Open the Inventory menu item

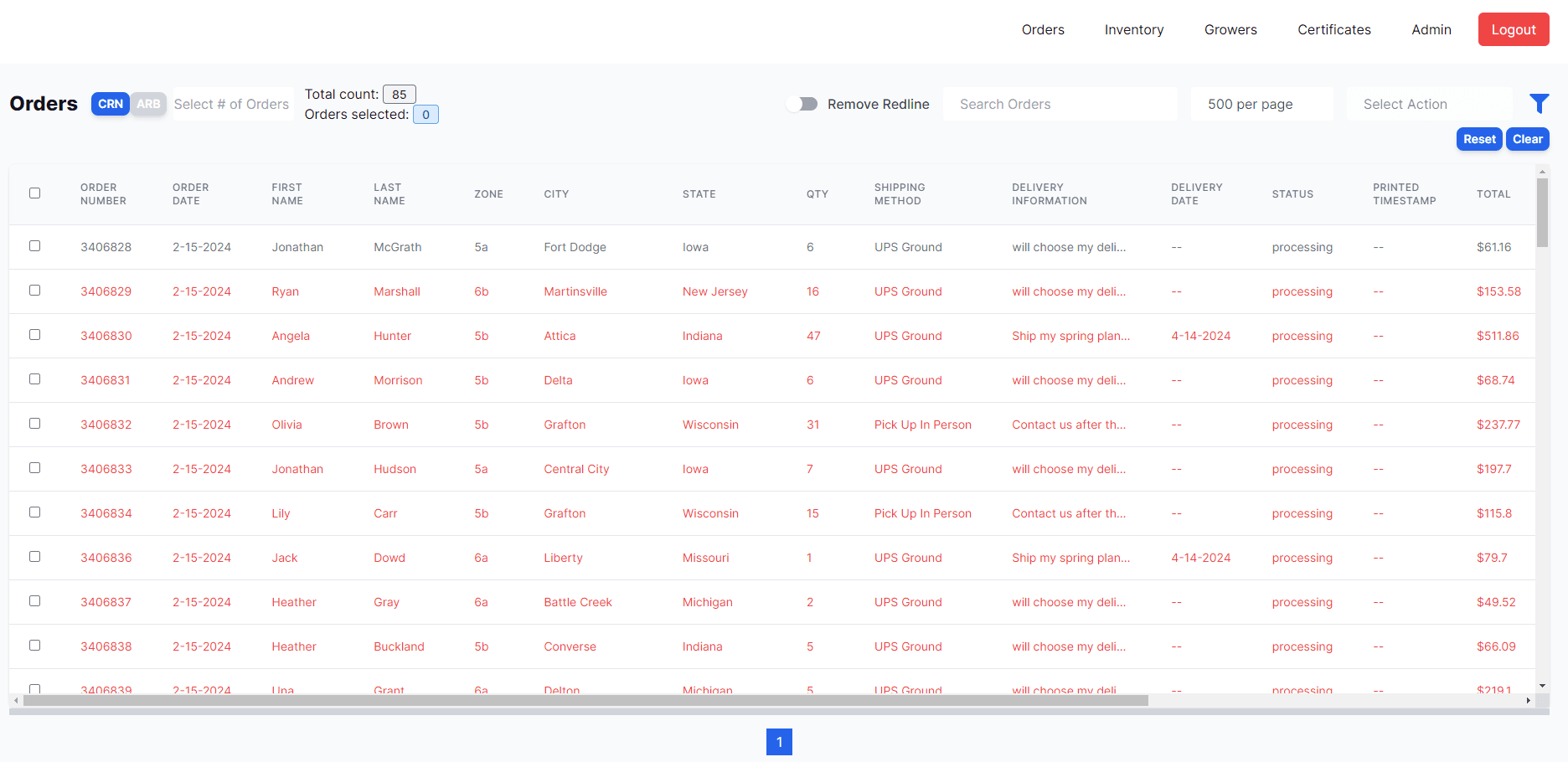click(1133, 30)
